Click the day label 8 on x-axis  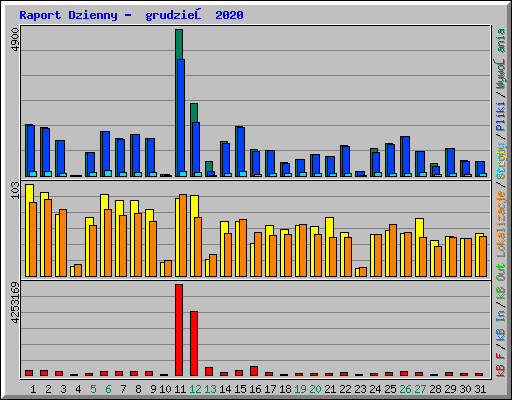point(138,389)
